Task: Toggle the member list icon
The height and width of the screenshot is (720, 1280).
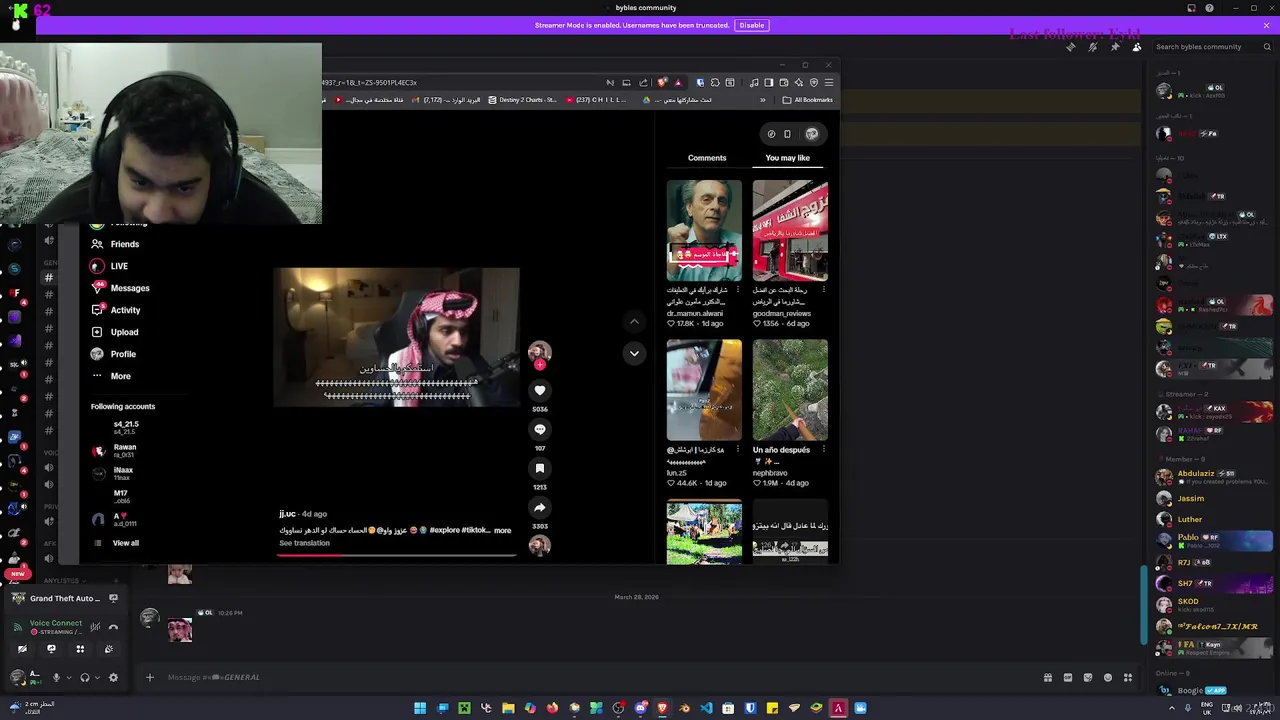Action: (x=1137, y=47)
